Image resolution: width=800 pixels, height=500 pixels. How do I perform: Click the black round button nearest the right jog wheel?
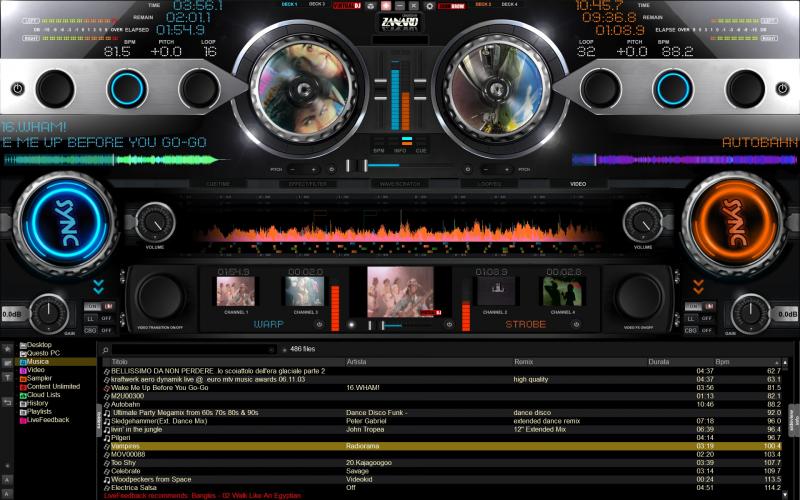coord(601,89)
